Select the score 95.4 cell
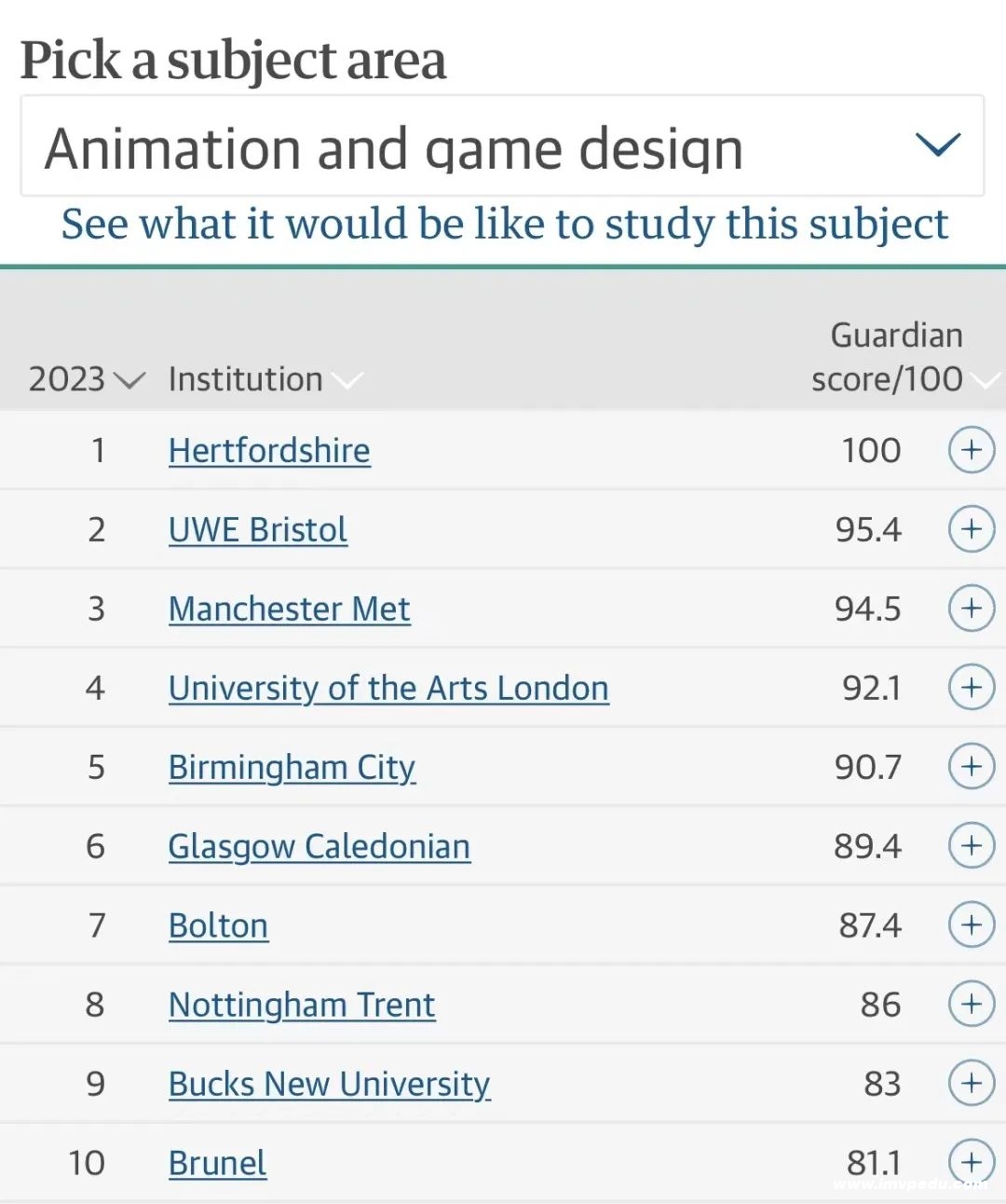 (868, 530)
